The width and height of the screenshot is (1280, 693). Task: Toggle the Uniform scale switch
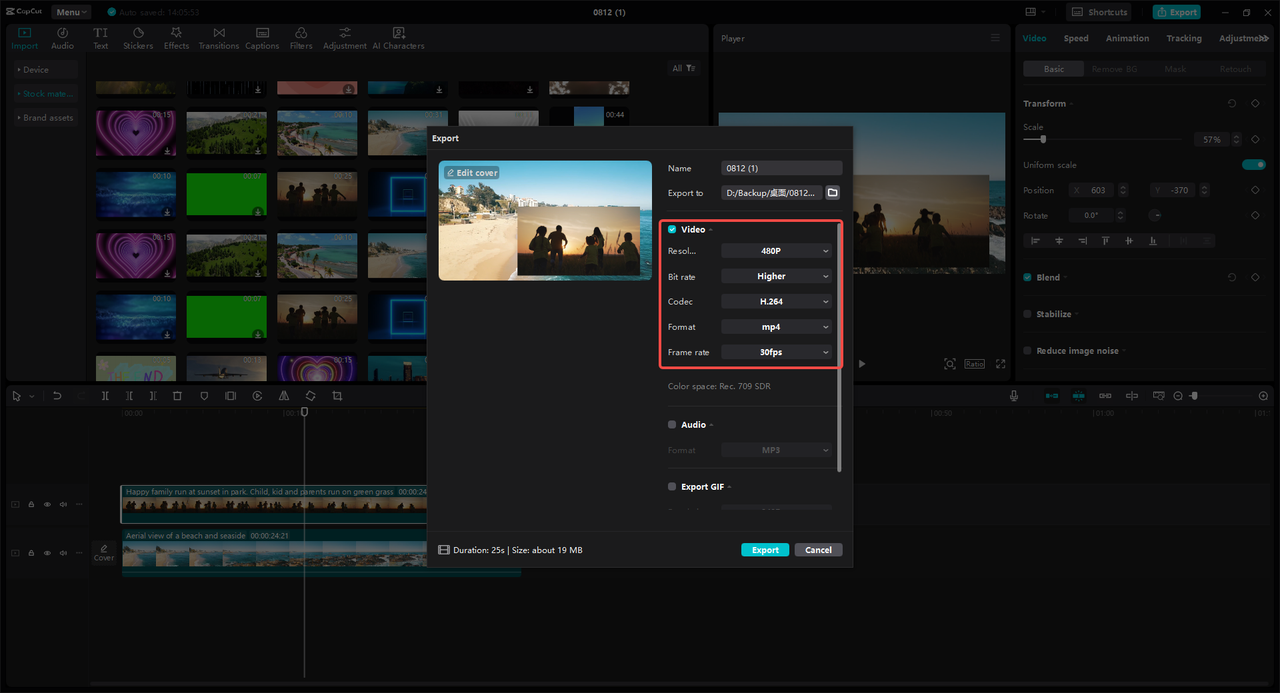click(1253, 165)
